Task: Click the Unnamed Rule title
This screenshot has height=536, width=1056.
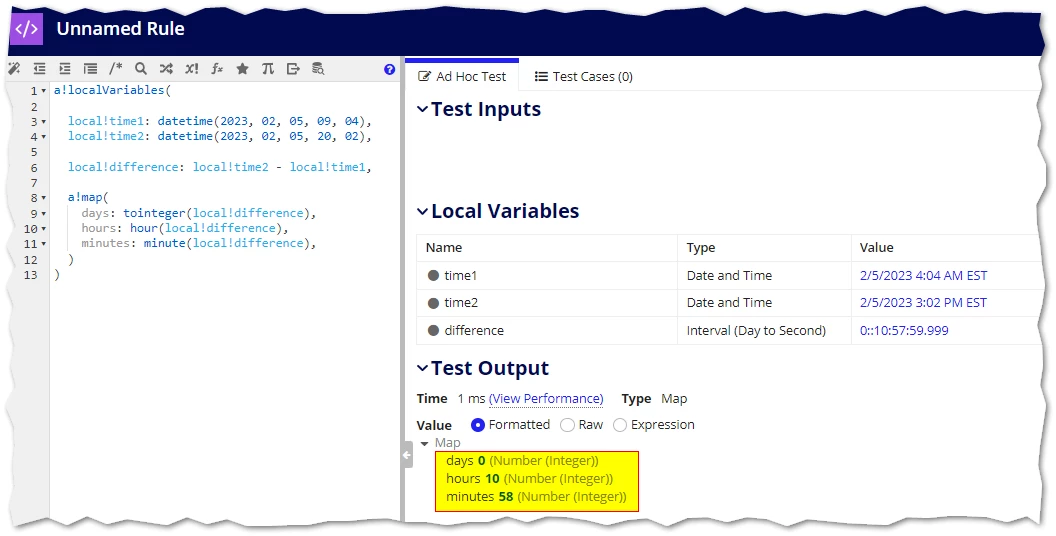Action: click(x=121, y=29)
